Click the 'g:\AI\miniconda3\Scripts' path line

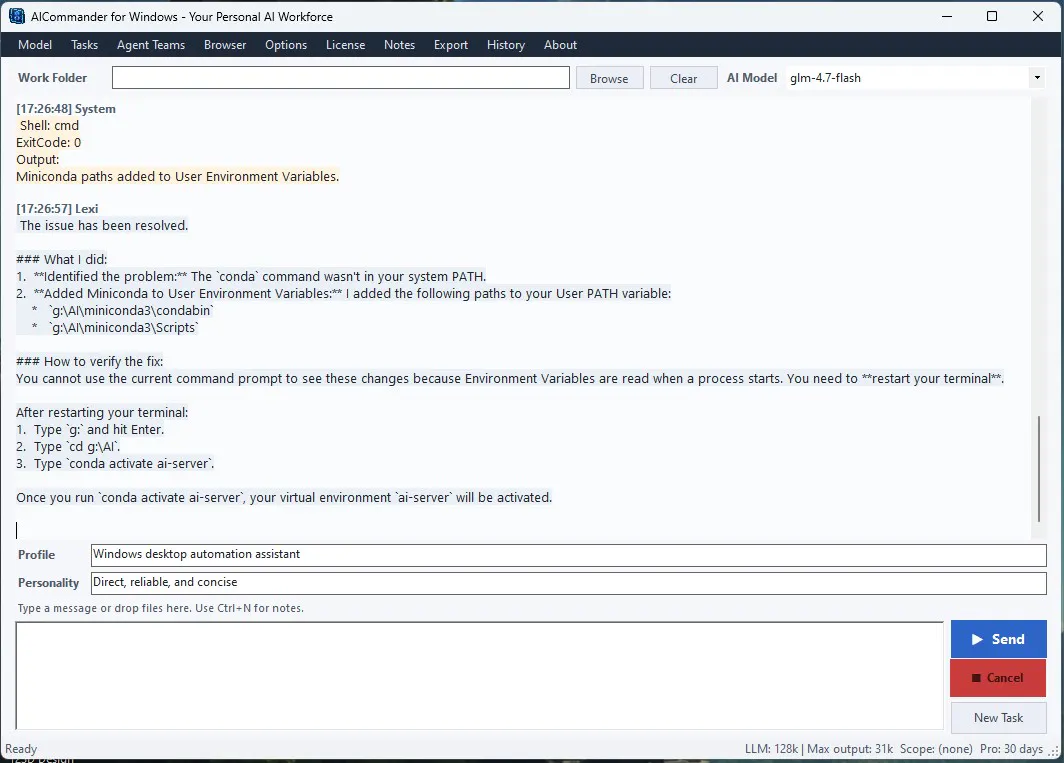[124, 328]
